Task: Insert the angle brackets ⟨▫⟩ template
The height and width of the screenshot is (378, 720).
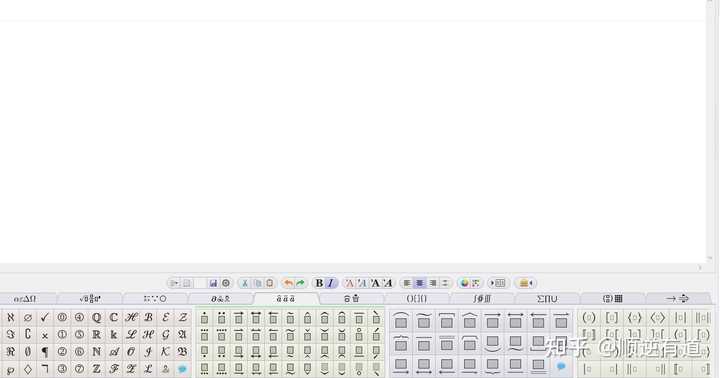Action: [657, 317]
